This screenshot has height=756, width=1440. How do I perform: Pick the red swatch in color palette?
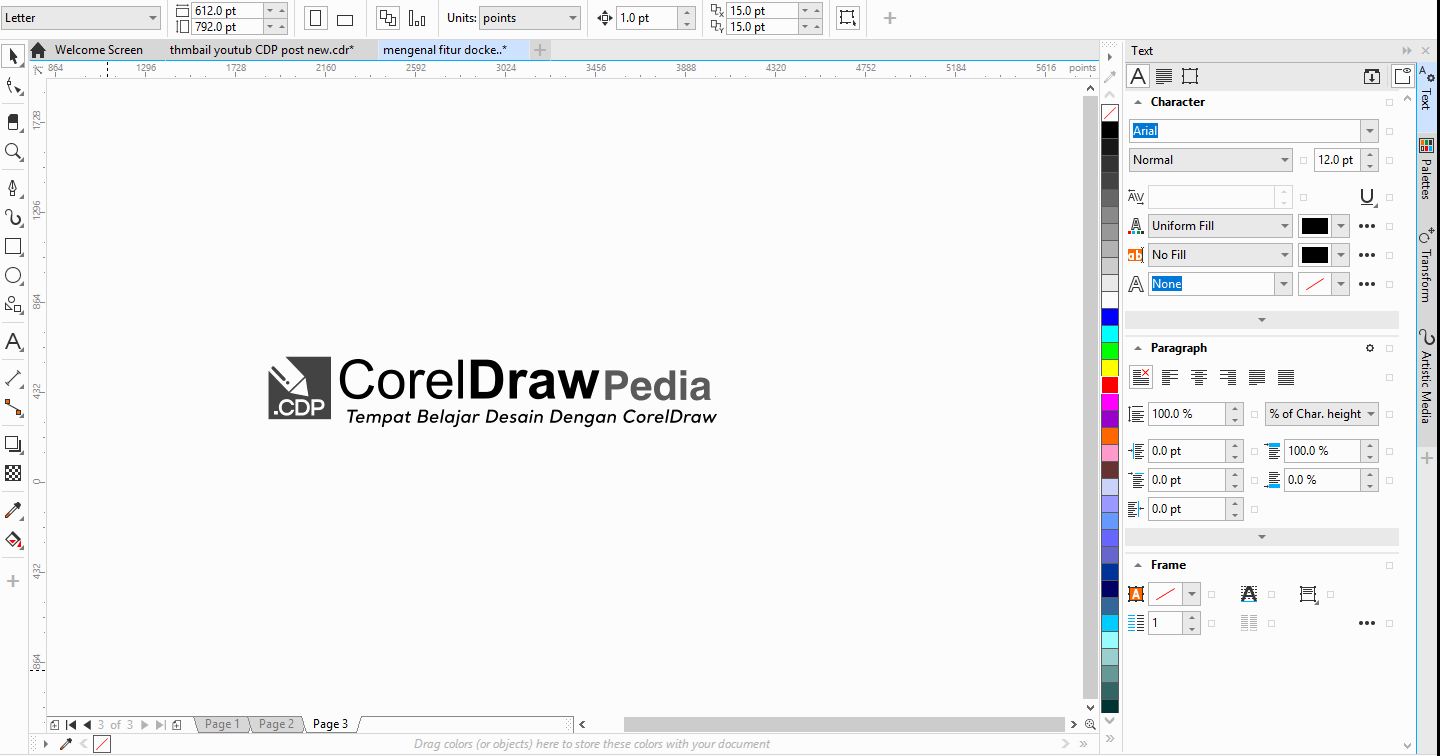[x=1110, y=385]
